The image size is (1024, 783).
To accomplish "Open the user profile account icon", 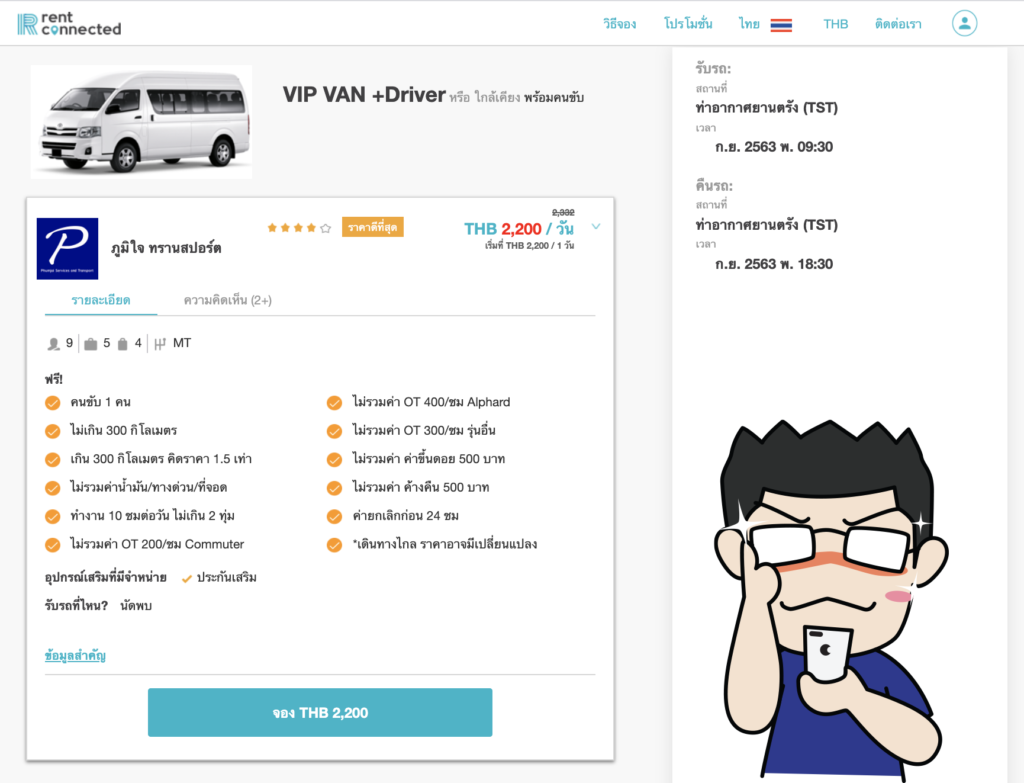I will 964,24.
